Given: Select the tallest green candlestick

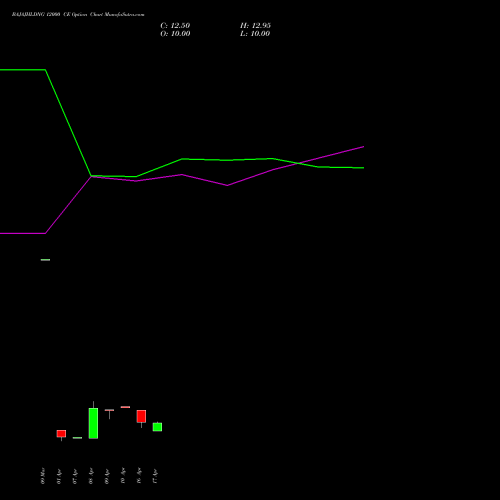Looking at the screenshot, I should (x=93, y=420).
